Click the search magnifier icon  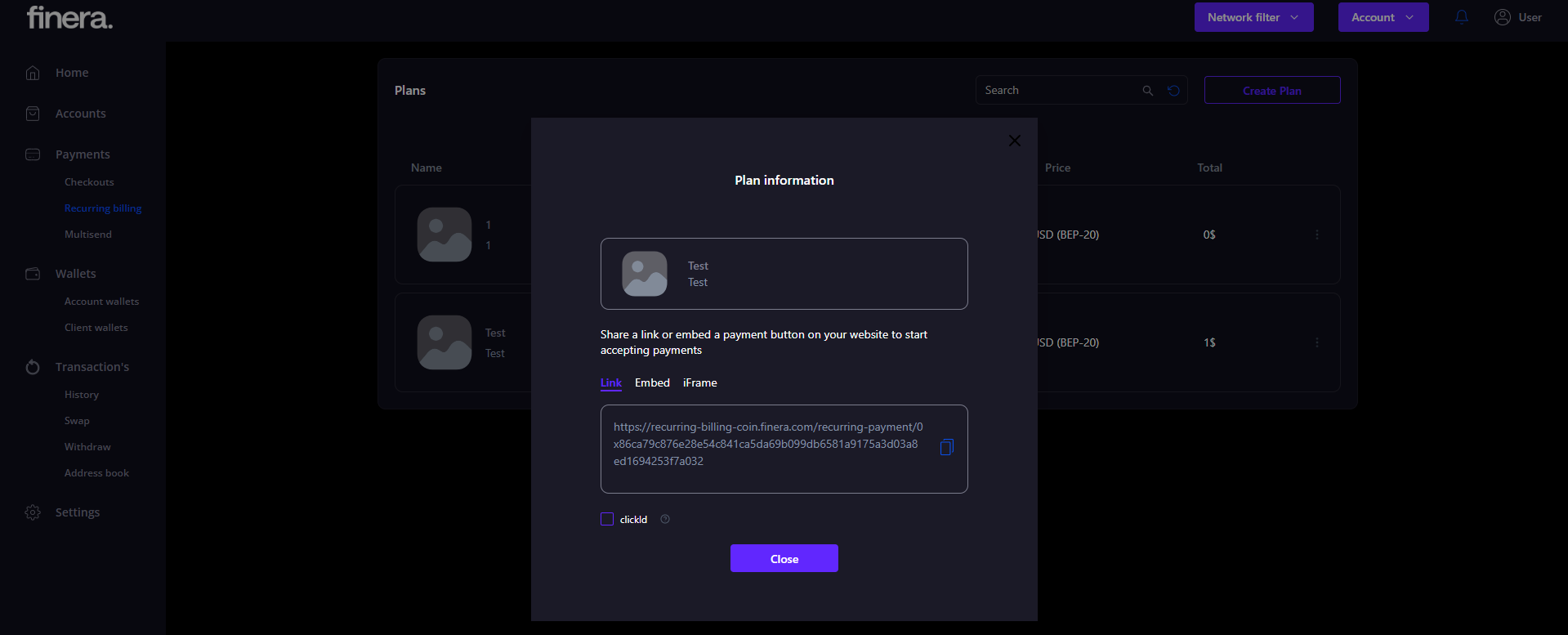[1147, 91]
